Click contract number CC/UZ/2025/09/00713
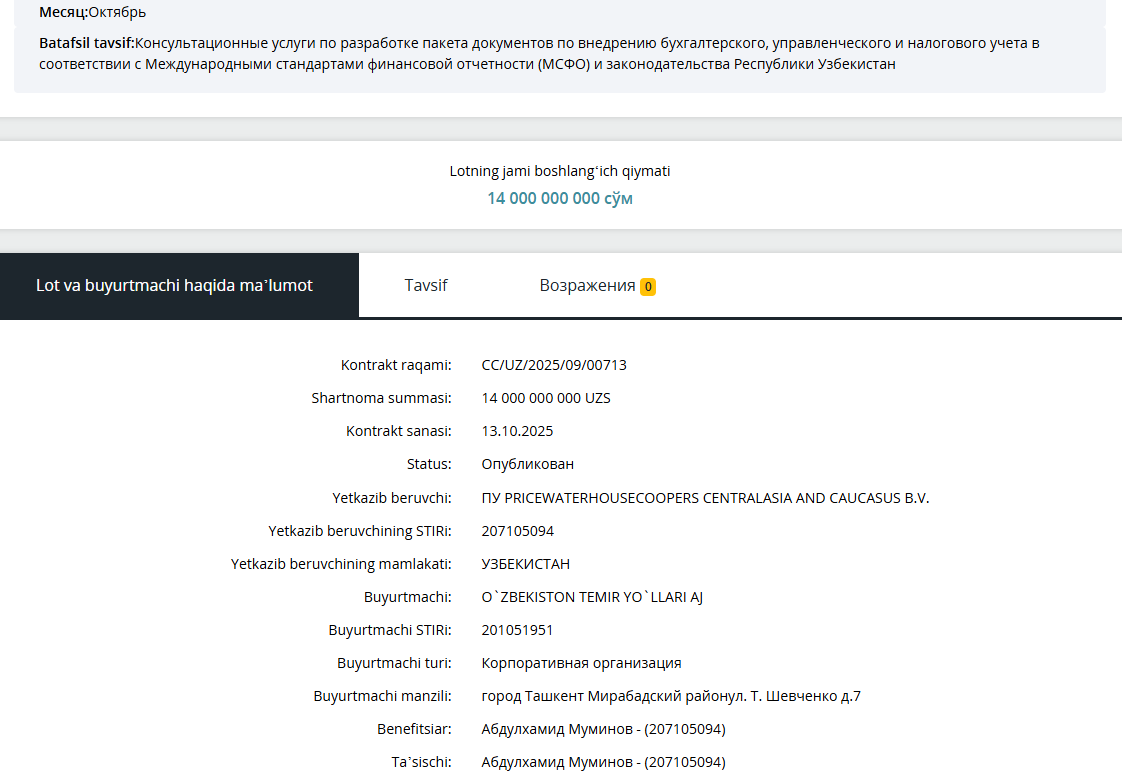The height and width of the screenshot is (779, 1122). coord(553,365)
